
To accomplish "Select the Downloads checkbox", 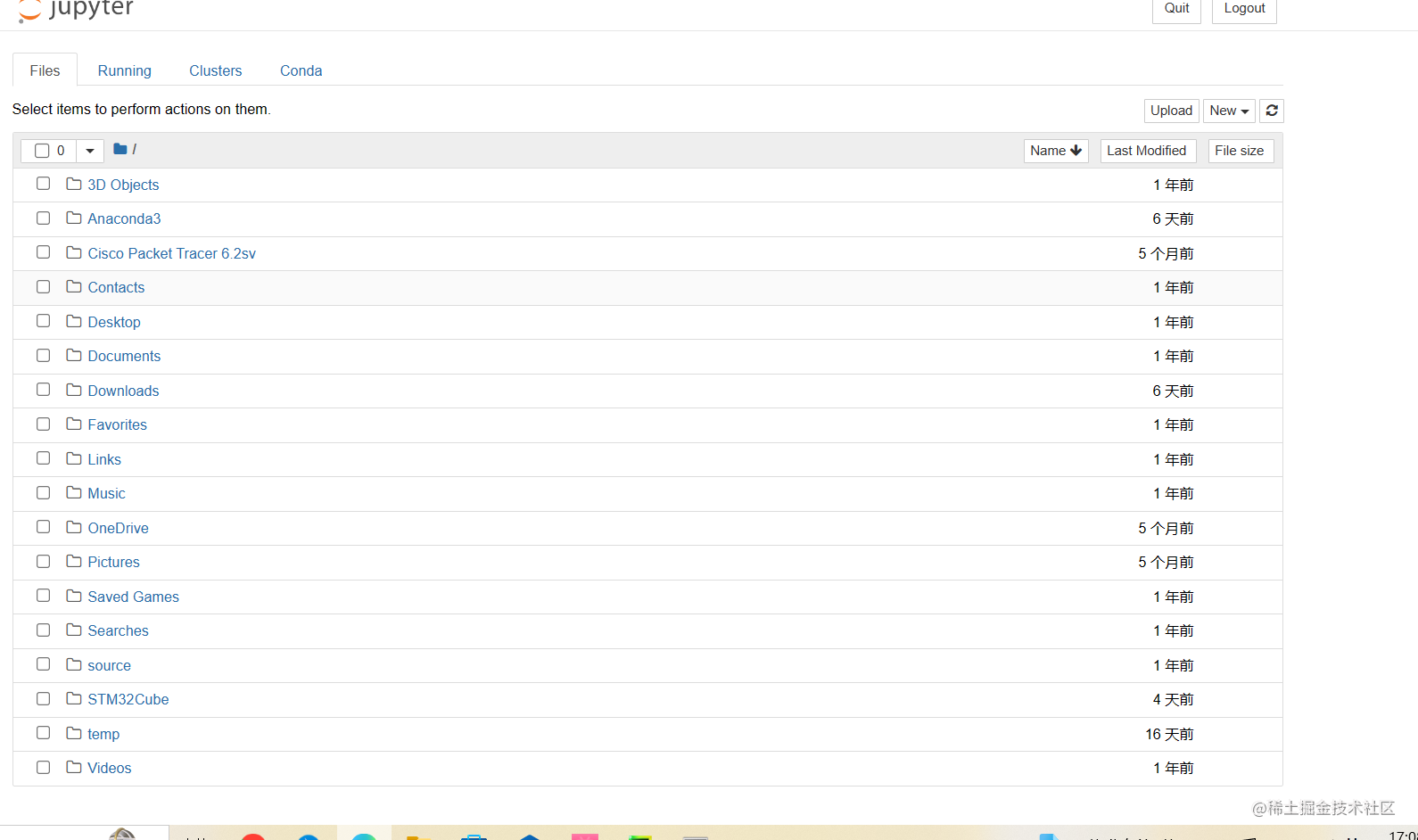I will (43, 390).
